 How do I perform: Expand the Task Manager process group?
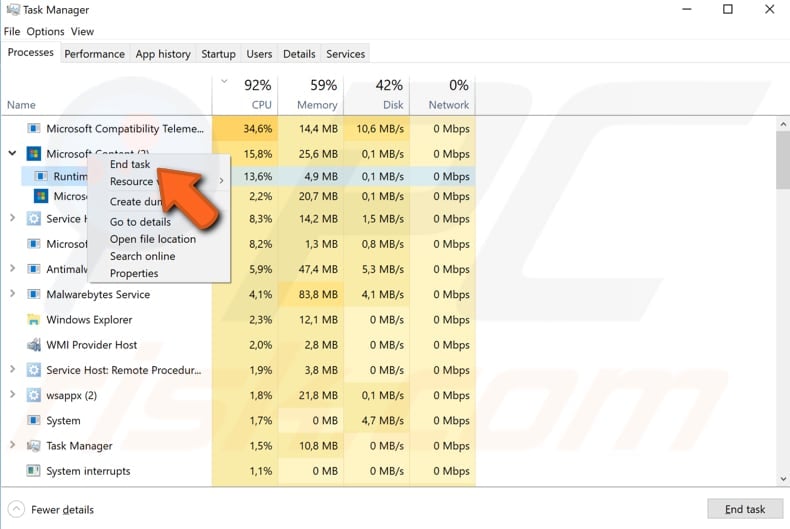point(13,445)
